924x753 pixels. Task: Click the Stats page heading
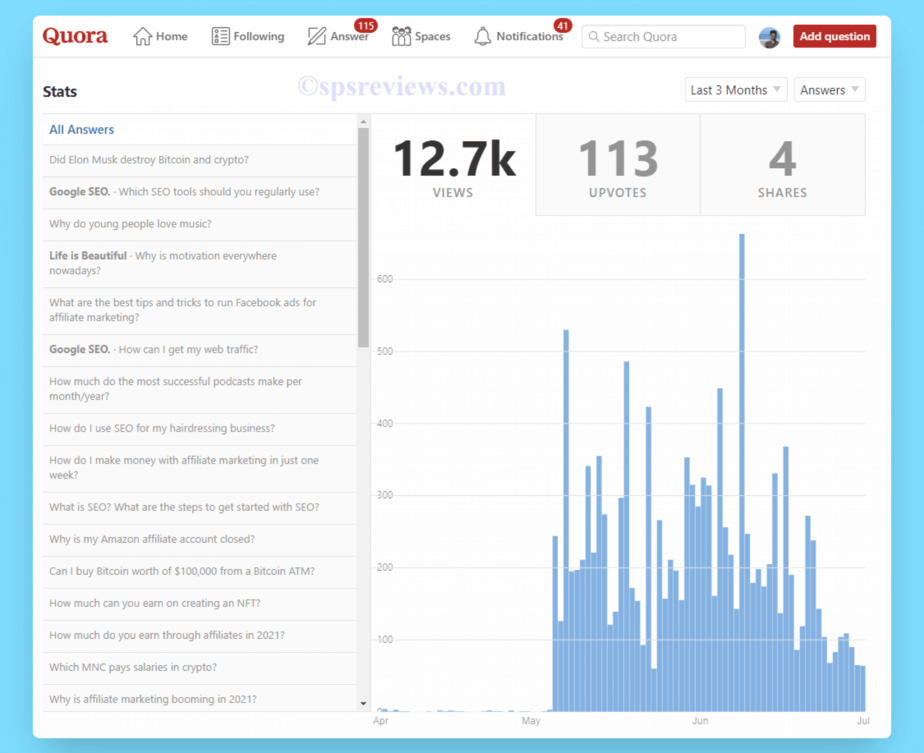60,92
